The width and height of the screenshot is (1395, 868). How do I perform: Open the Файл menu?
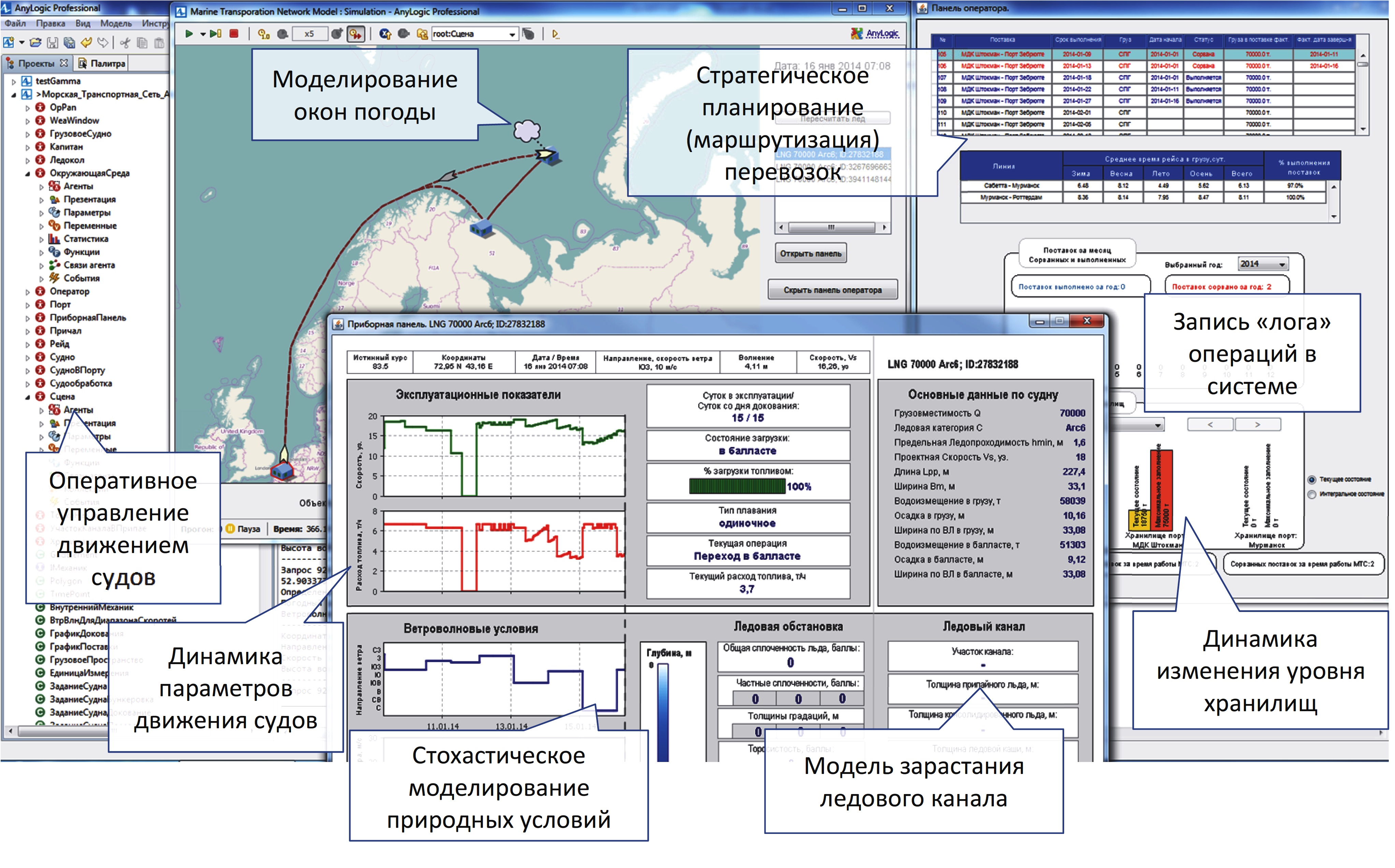15,24
